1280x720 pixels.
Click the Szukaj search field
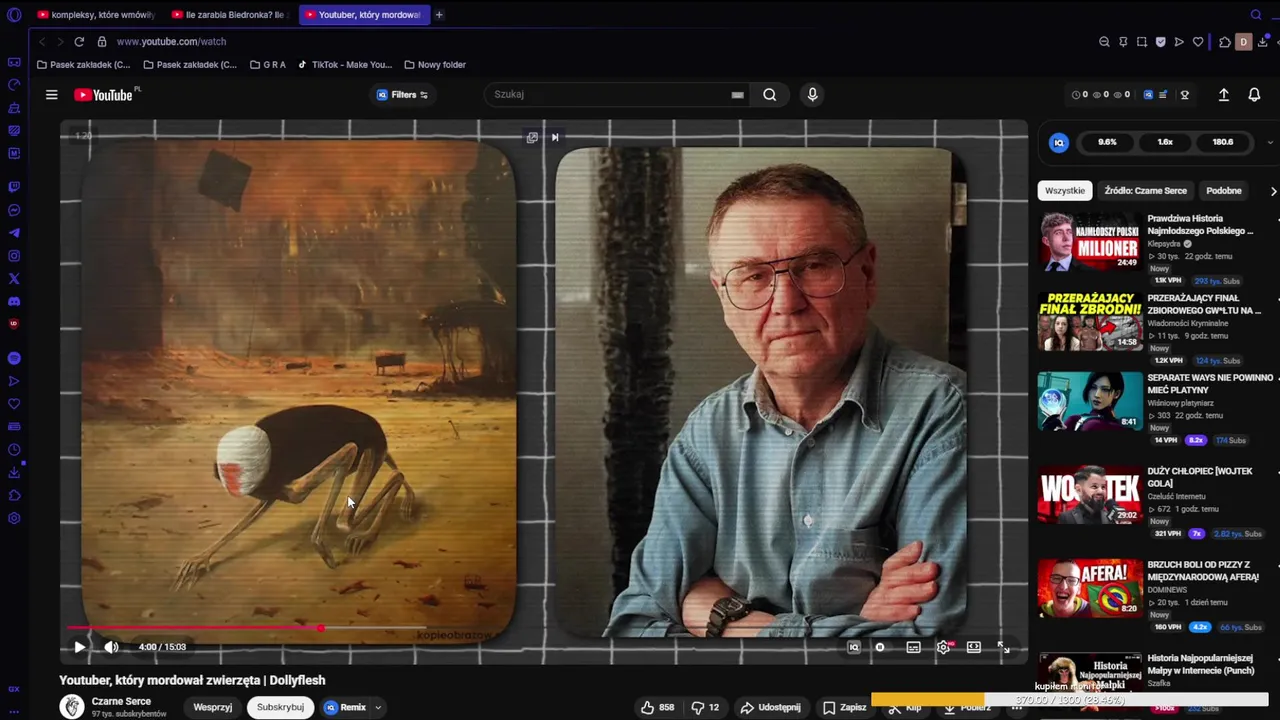pyautogui.click(x=615, y=94)
